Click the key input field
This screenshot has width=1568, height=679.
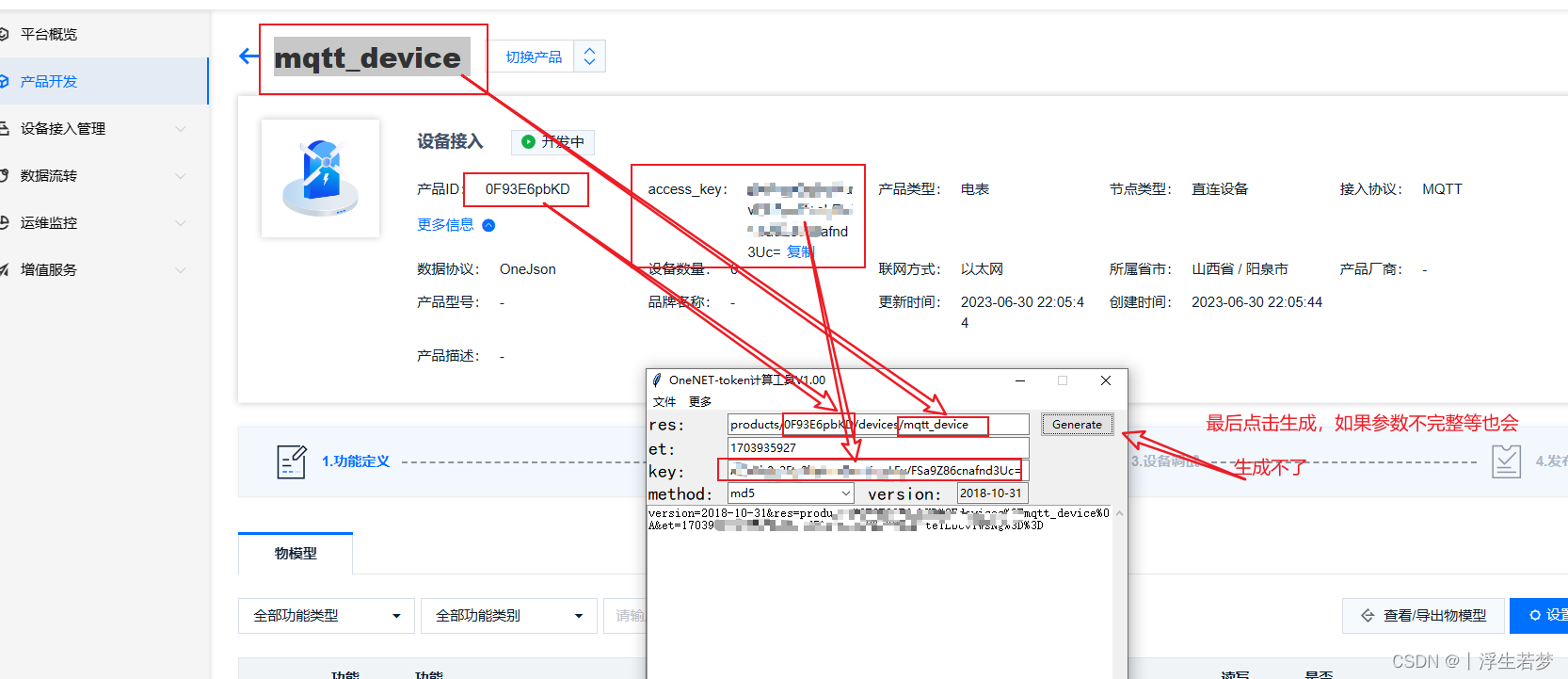pos(878,471)
